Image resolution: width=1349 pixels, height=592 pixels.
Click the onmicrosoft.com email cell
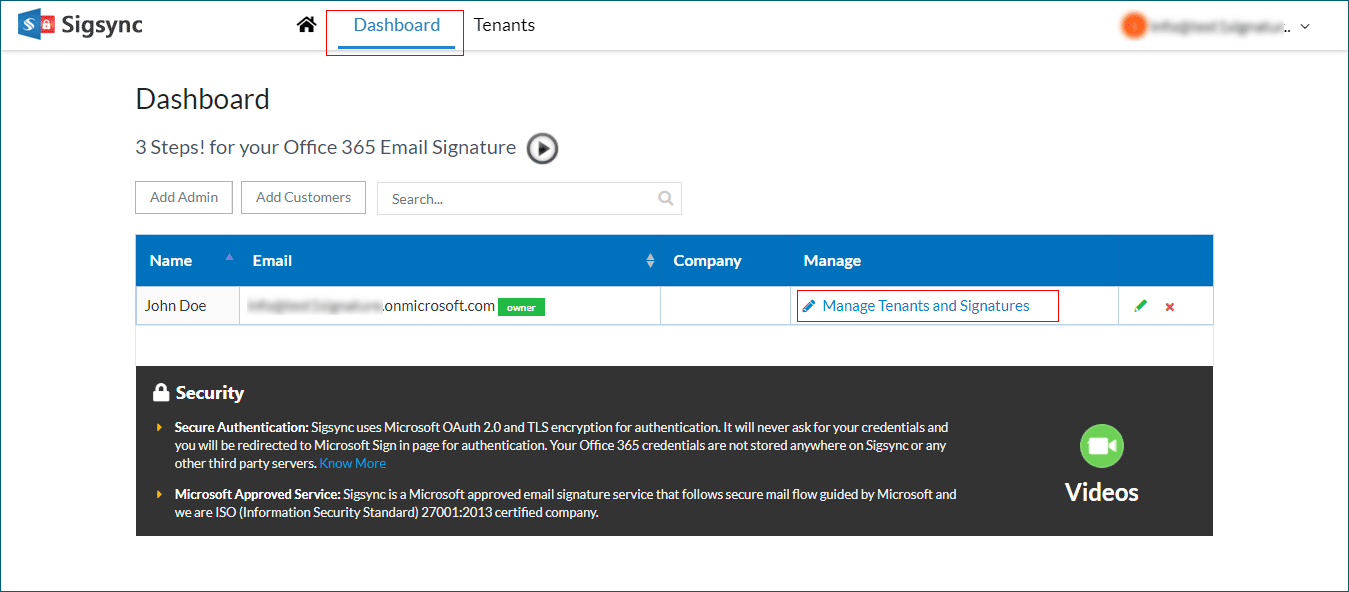[x=450, y=306]
